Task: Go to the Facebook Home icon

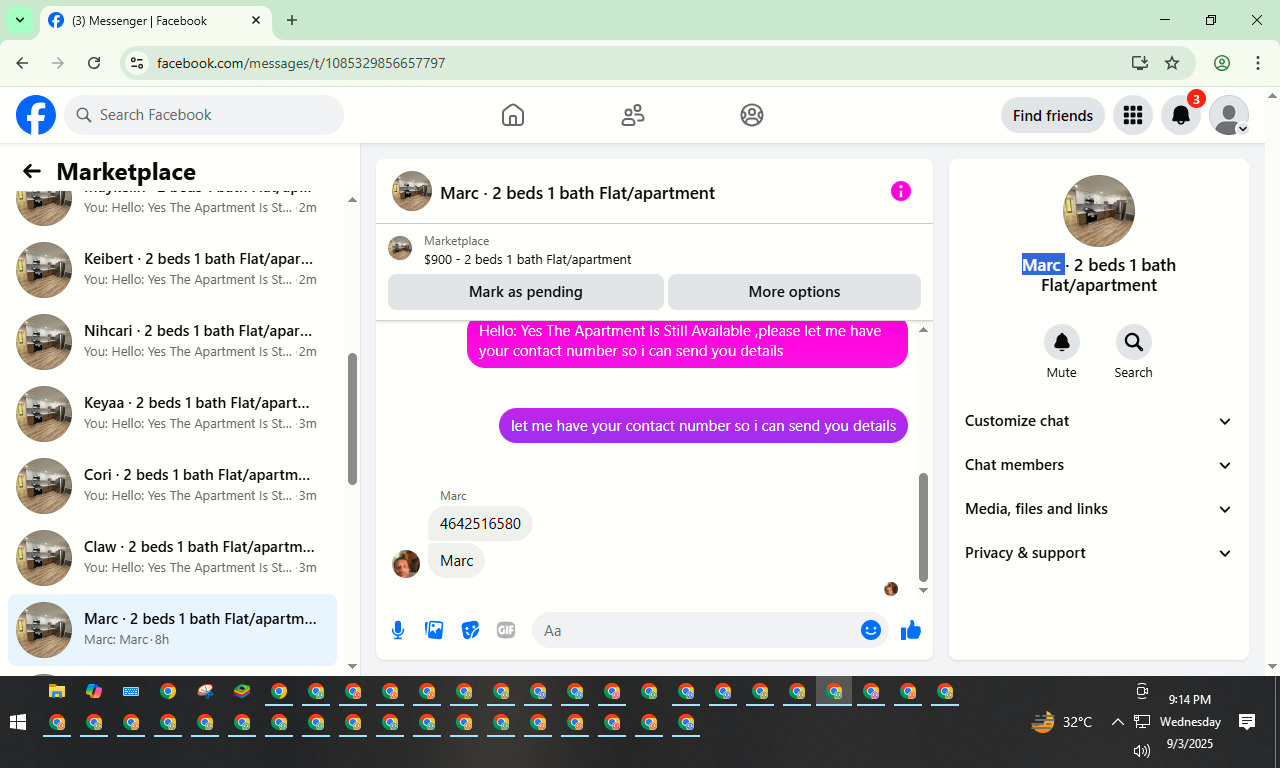Action: click(x=513, y=115)
